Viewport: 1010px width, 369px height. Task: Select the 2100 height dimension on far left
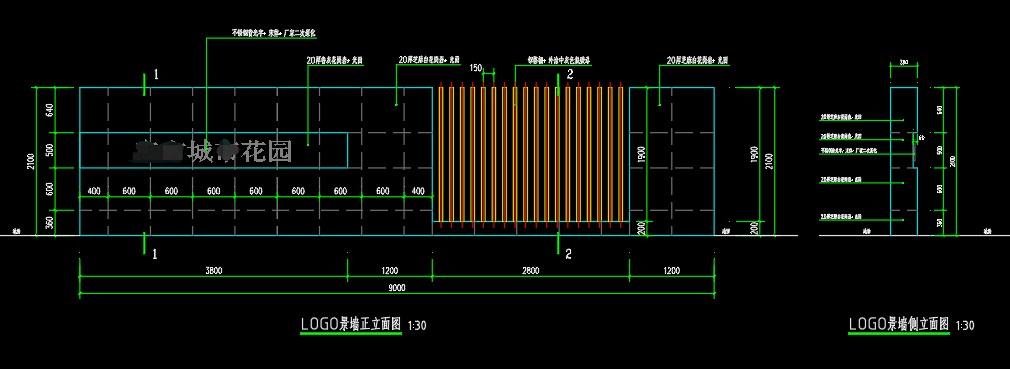click(x=30, y=161)
